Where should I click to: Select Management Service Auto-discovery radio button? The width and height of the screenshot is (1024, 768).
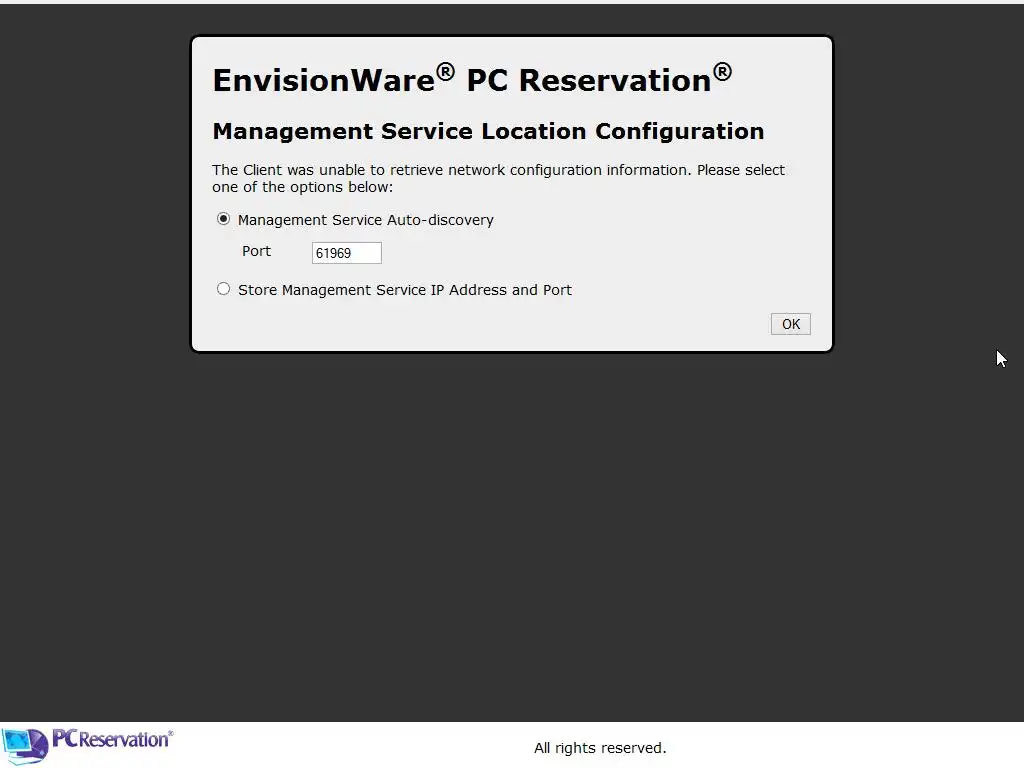point(223,219)
